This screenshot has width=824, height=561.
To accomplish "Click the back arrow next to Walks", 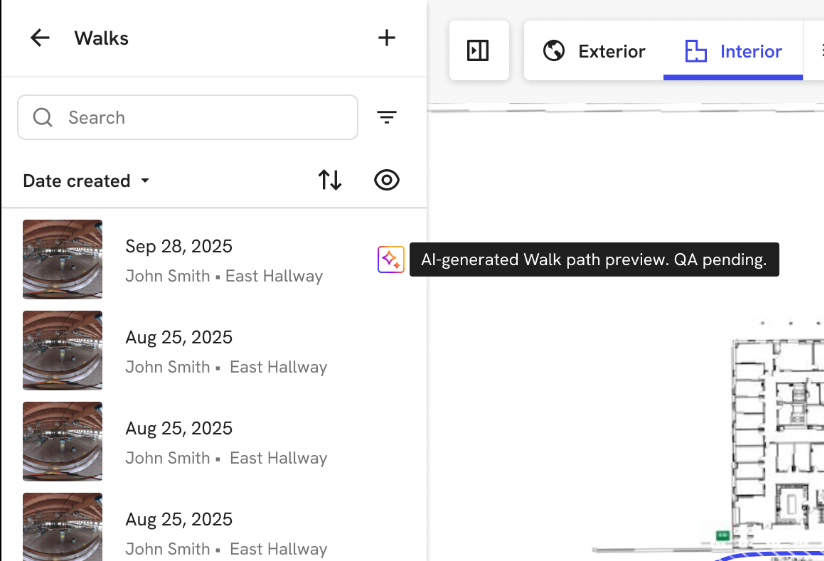I will pos(40,38).
